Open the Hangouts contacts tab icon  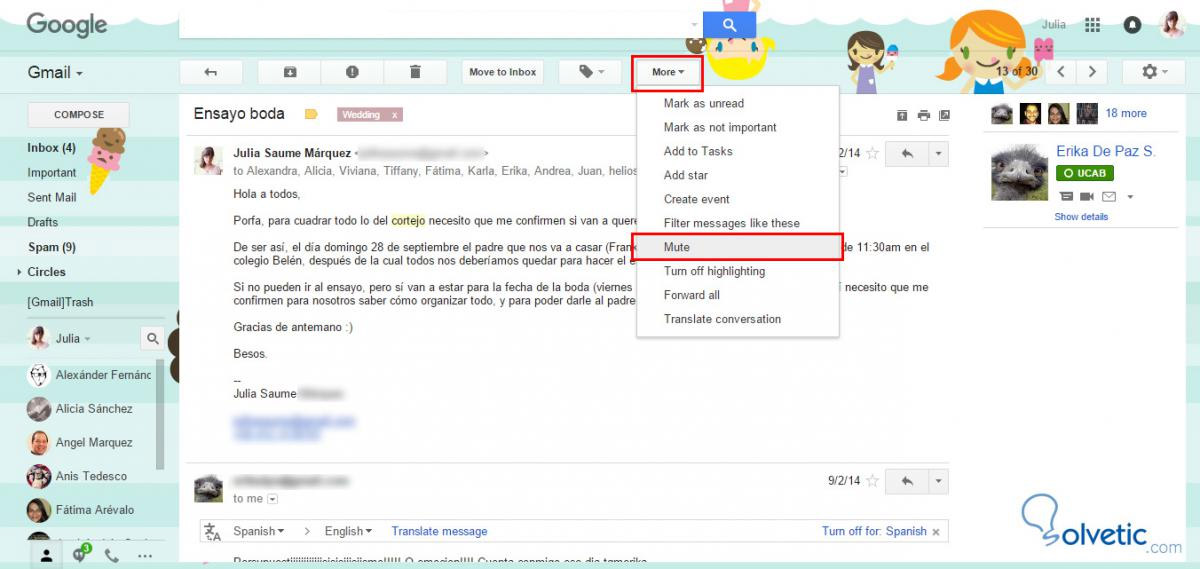pos(46,555)
